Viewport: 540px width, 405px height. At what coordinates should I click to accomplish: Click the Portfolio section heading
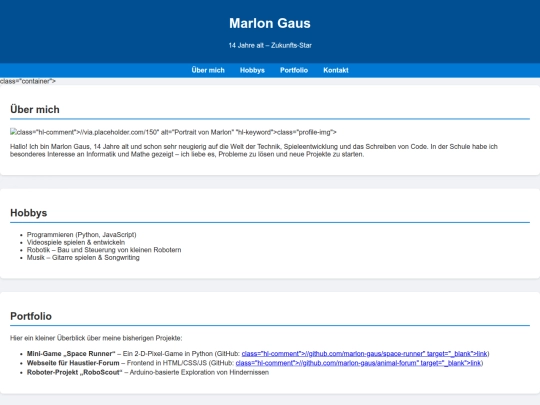31,316
